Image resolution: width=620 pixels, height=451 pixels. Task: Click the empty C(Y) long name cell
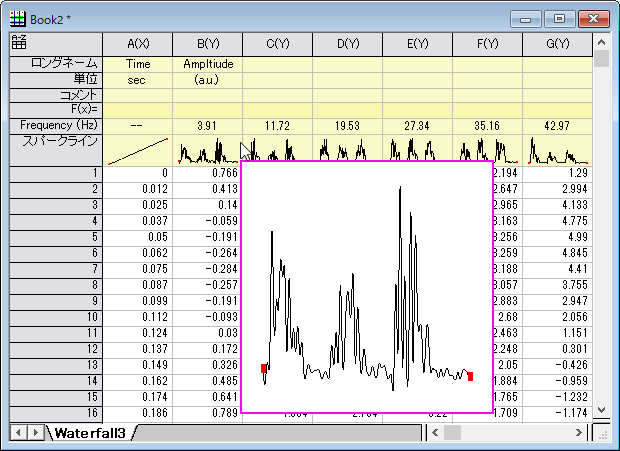click(278, 64)
